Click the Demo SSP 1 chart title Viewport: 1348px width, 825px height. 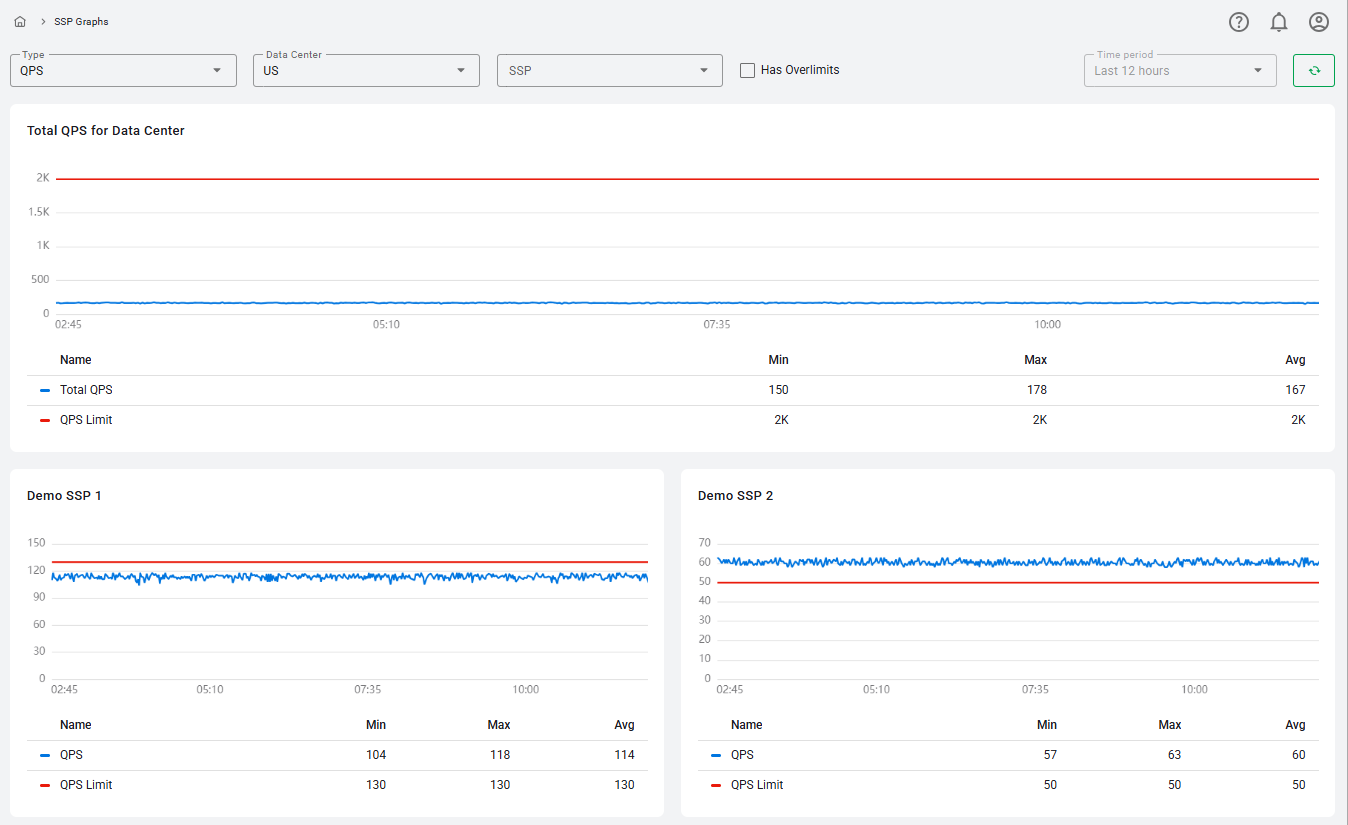[x=64, y=495]
